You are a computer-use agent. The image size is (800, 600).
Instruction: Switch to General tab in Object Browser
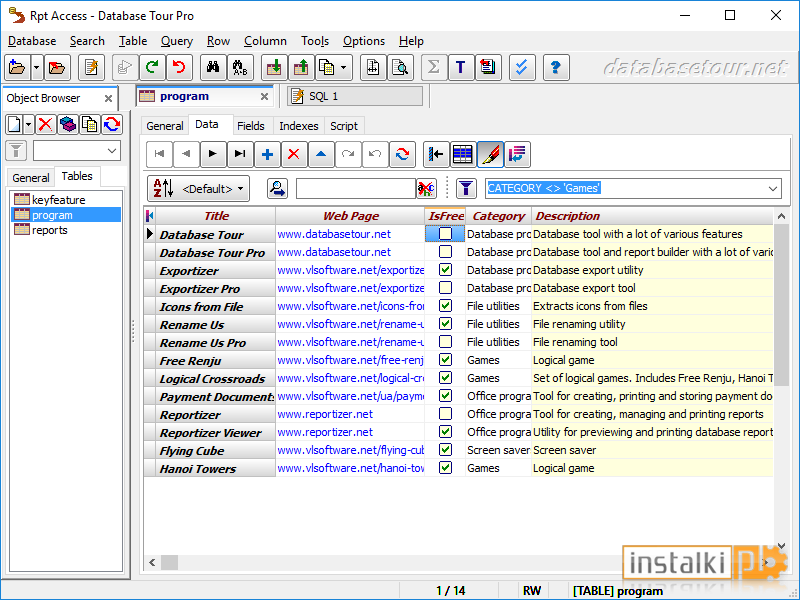pyautogui.click(x=31, y=178)
